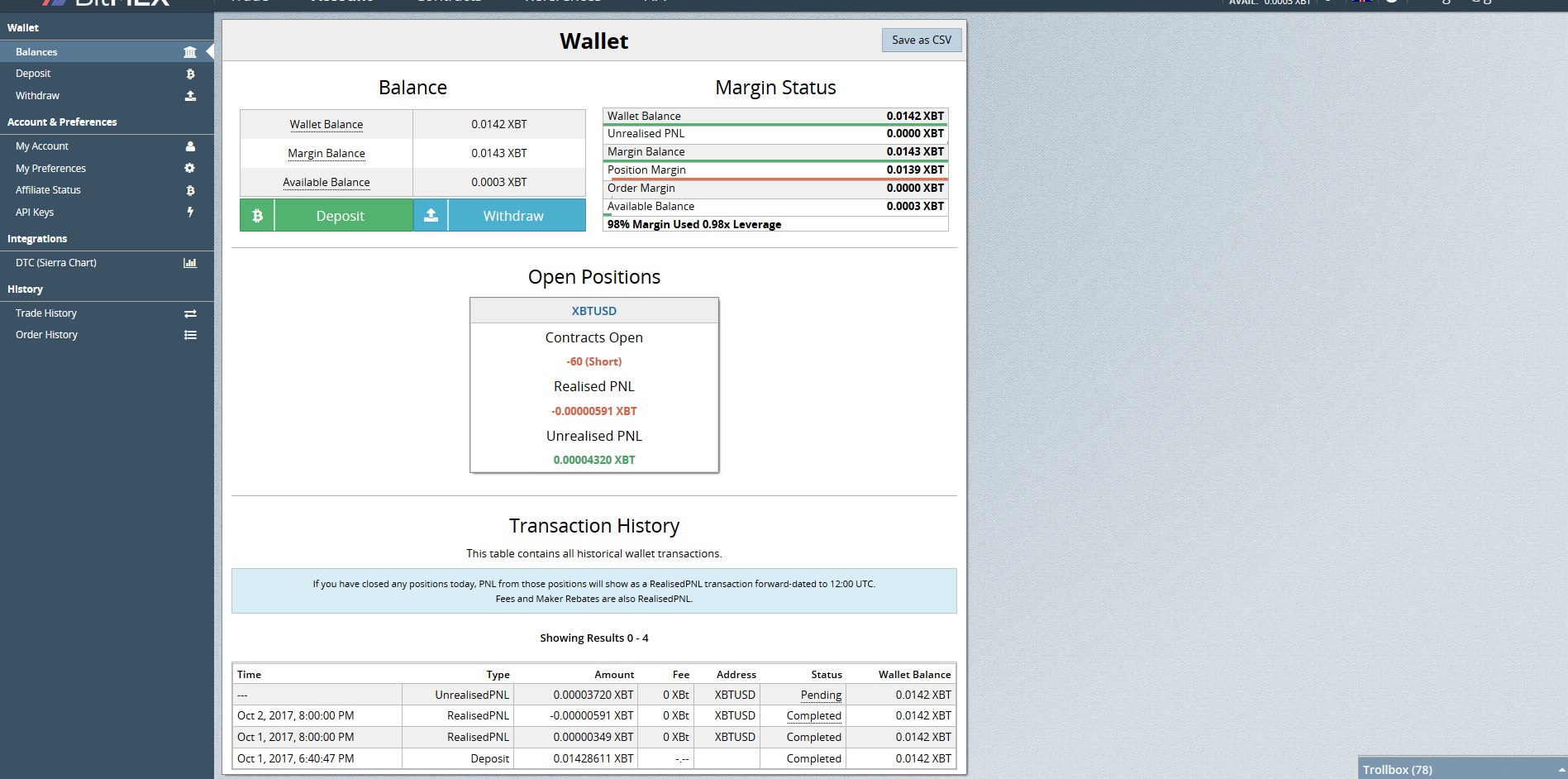The image size is (1568, 779).
Task: Click the Trade History arrows icon
Action: 190,313
